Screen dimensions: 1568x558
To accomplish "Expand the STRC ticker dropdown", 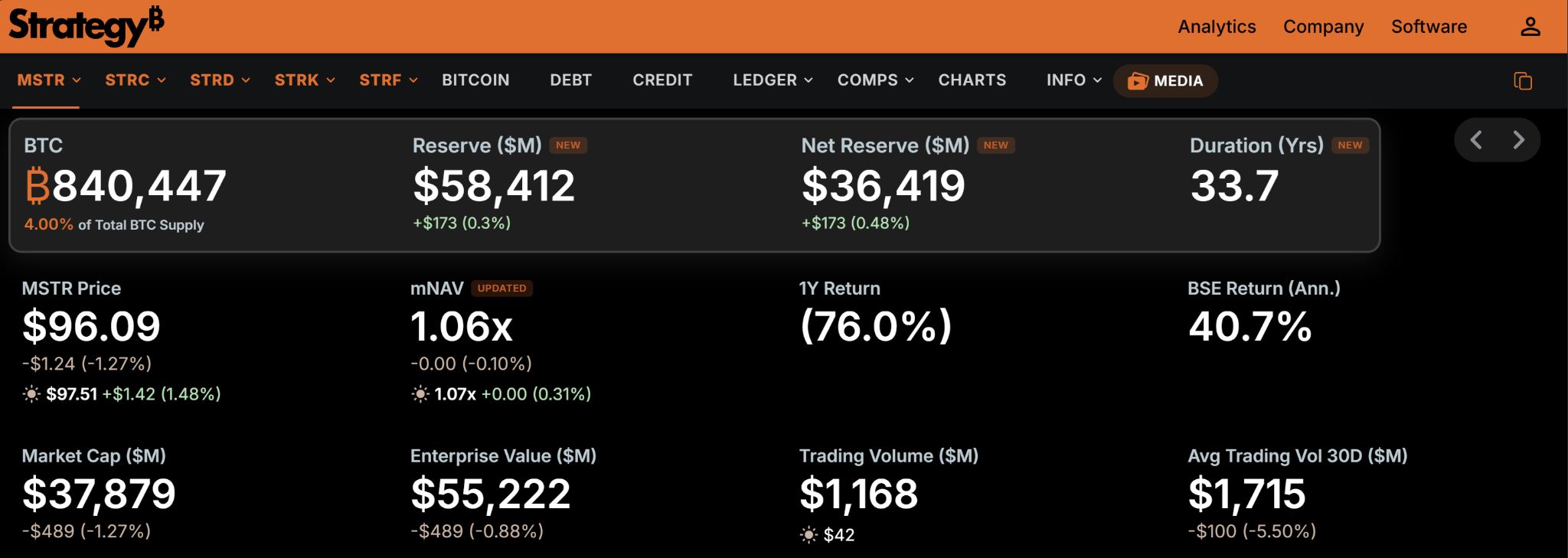I will tap(136, 80).
